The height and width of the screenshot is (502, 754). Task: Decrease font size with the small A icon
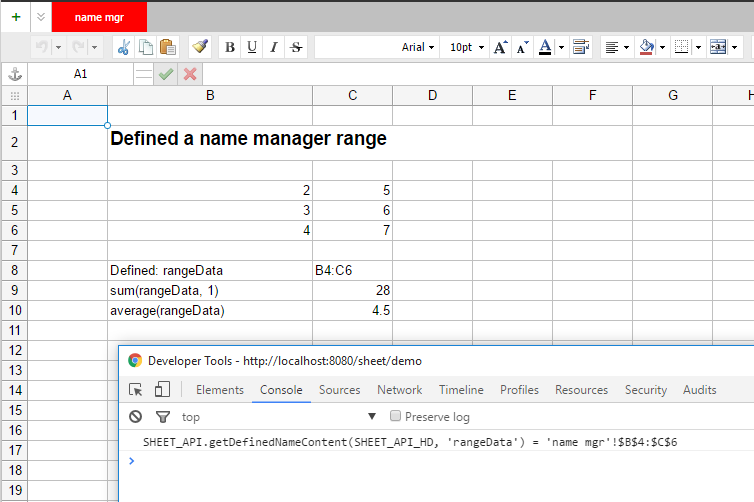tap(522, 47)
